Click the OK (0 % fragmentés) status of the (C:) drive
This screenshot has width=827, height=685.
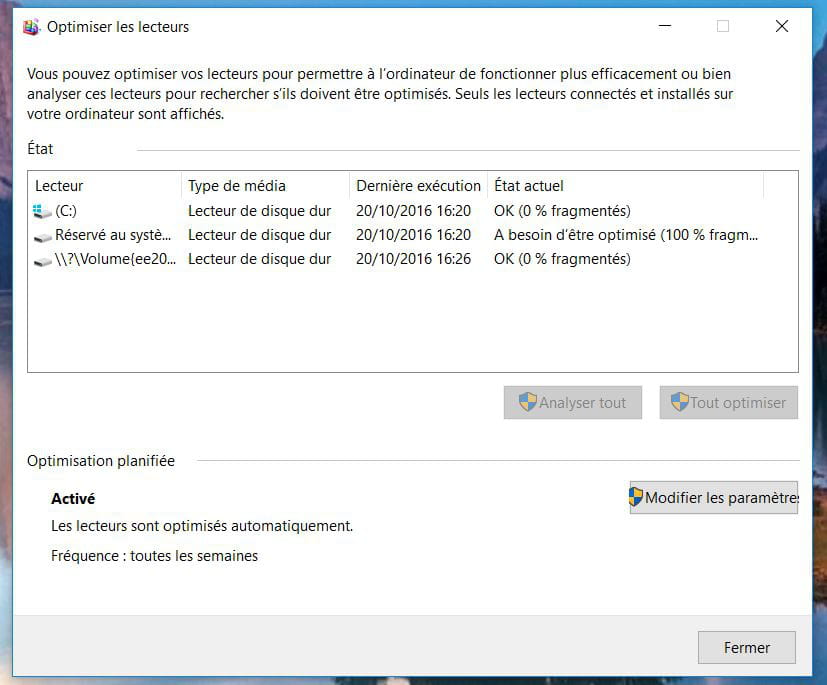pyautogui.click(x=562, y=211)
